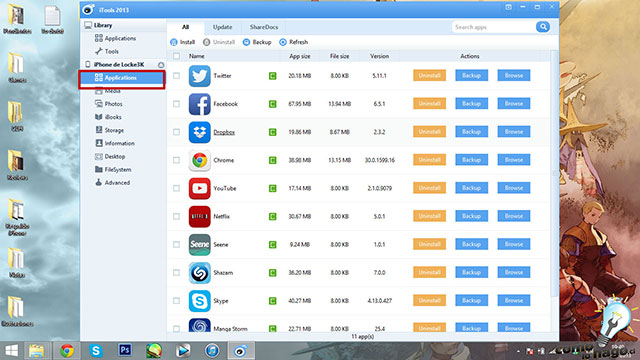The height and width of the screenshot is (360, 640).
Task: Uninstall the Twitter app
Action: tap(429, 76)
